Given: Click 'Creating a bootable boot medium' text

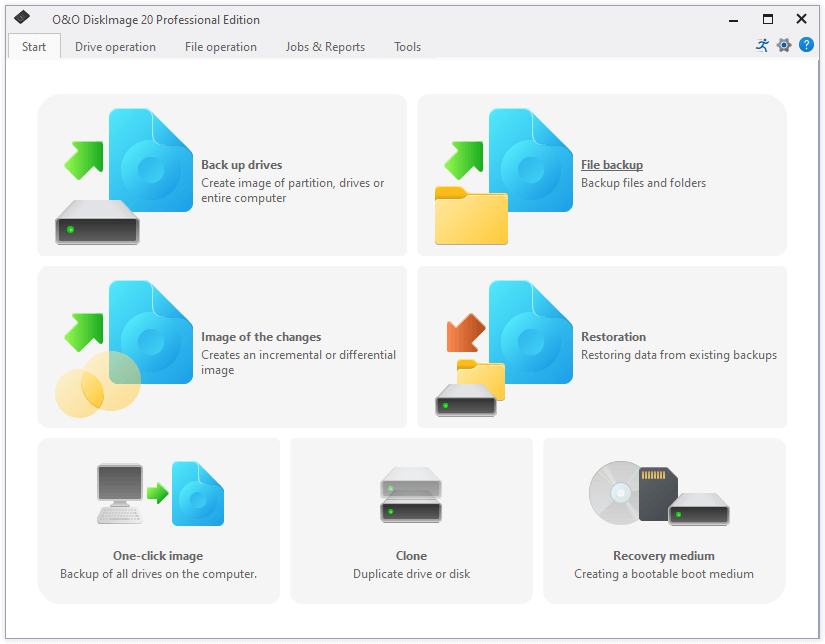Looking at the screenshot, I should click(664, 574).
